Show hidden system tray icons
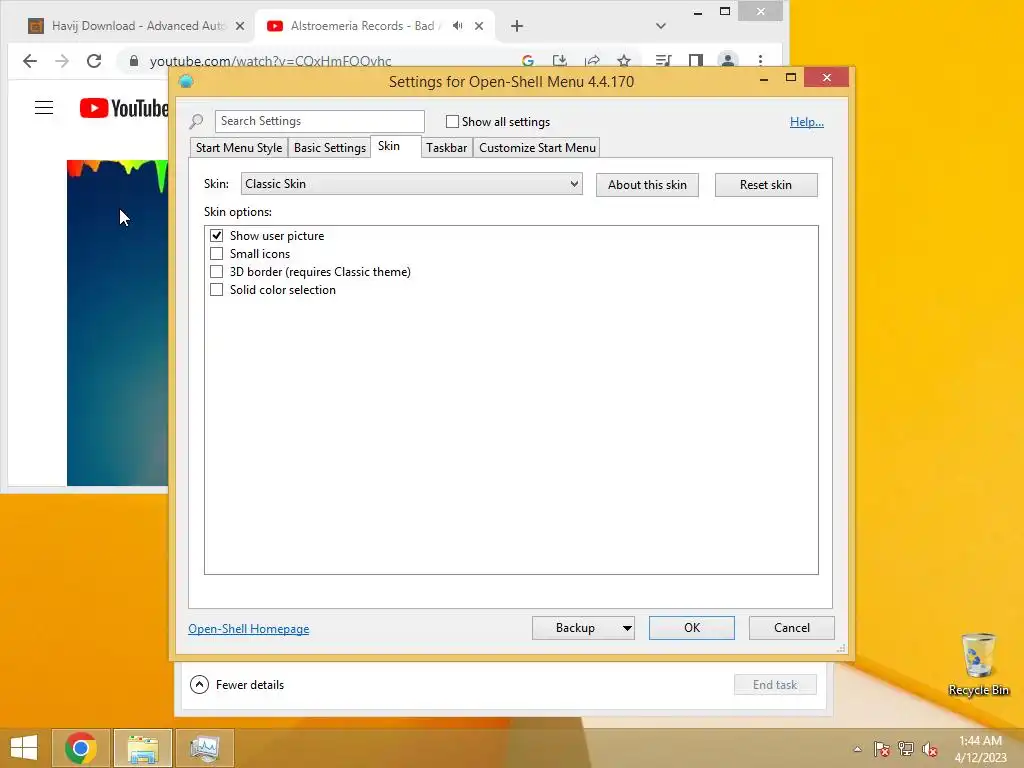This screenshot has width=1024, height=768. click(x=857, y=749)
